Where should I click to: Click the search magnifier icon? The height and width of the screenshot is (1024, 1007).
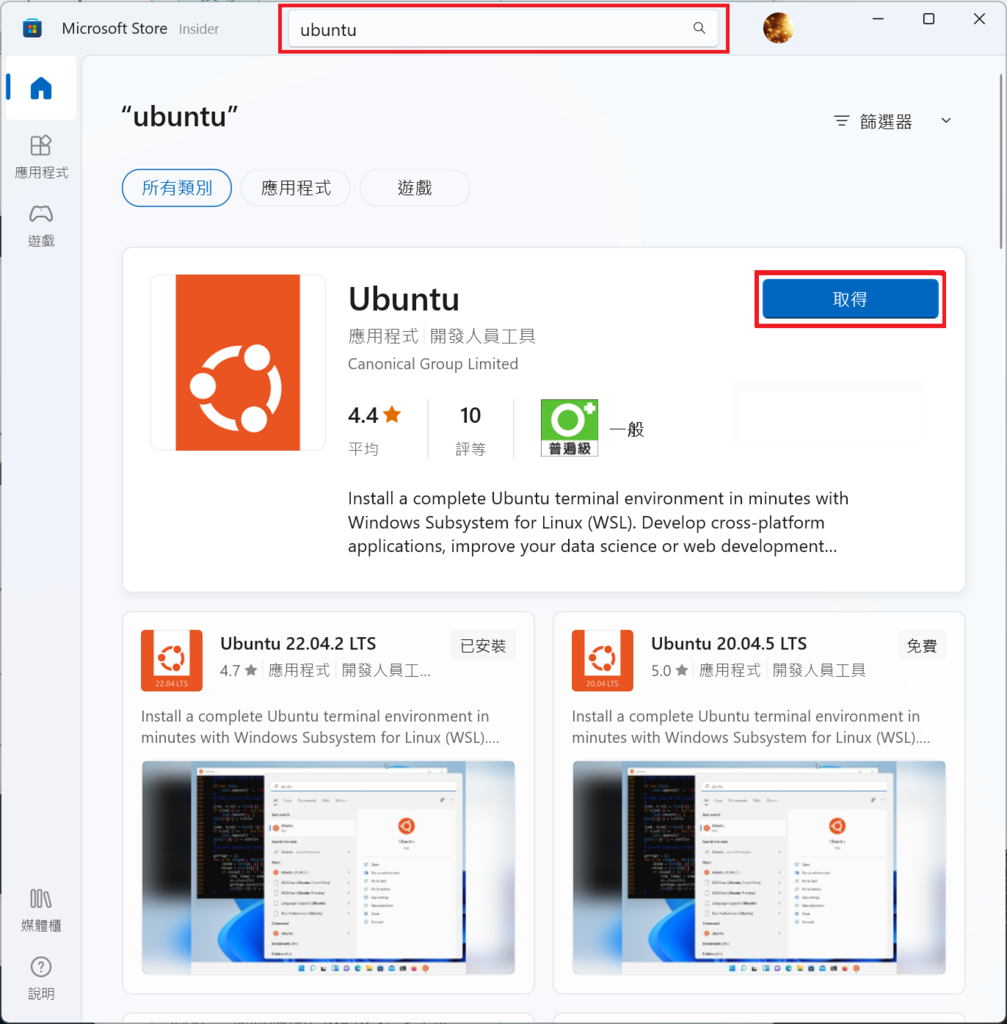point(699,28)
